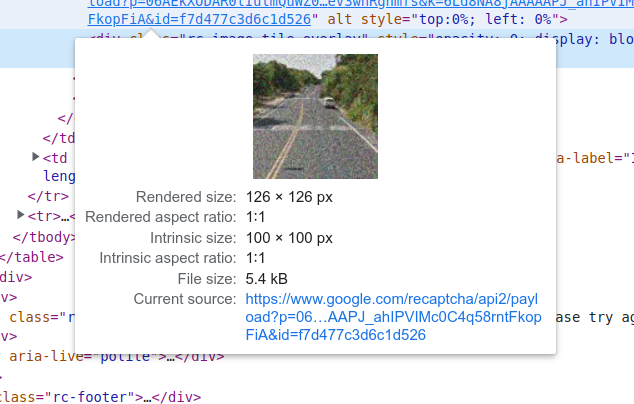This screenshot has width=634, height=404.
Task: Expand the collapsed <td> element node
Action: coord(36,157)
